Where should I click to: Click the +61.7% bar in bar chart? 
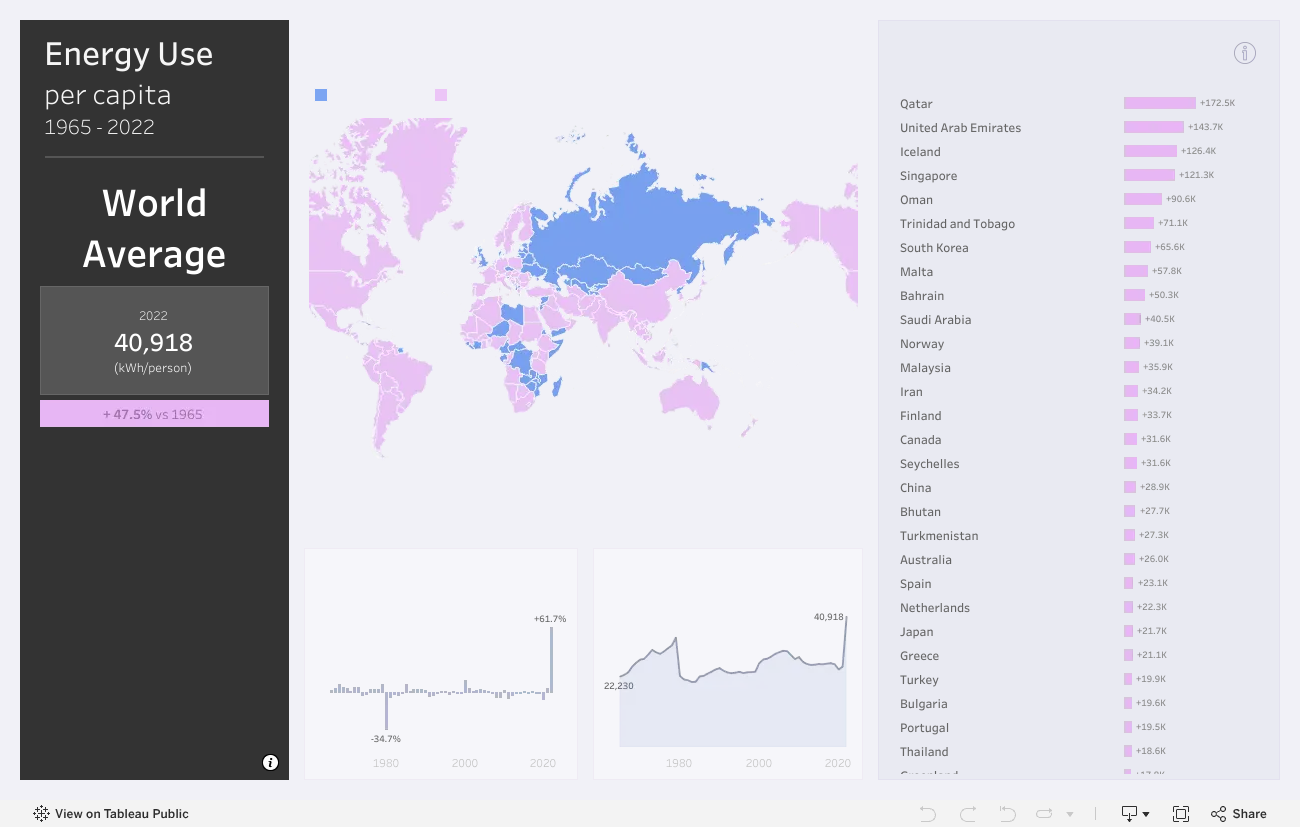pos(551,658)
